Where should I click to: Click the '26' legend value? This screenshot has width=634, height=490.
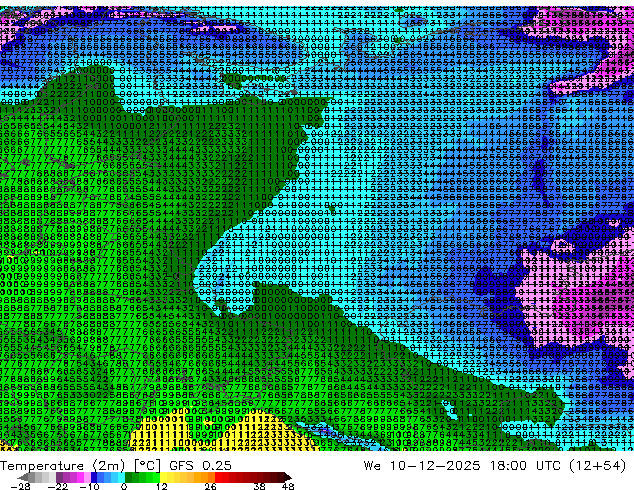(x=210, y=486)
